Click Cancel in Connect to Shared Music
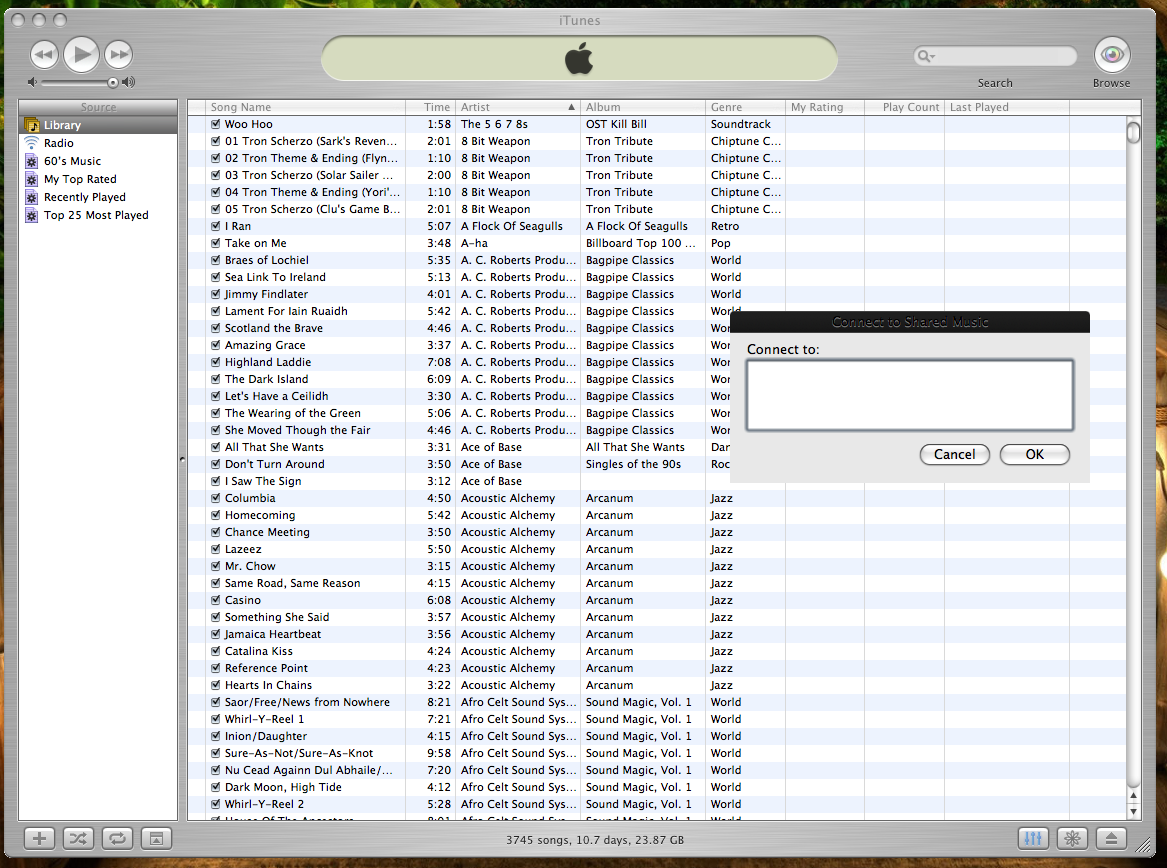Screen dimensions: 1167x868 pyautogui.click(x=954, y=455)
